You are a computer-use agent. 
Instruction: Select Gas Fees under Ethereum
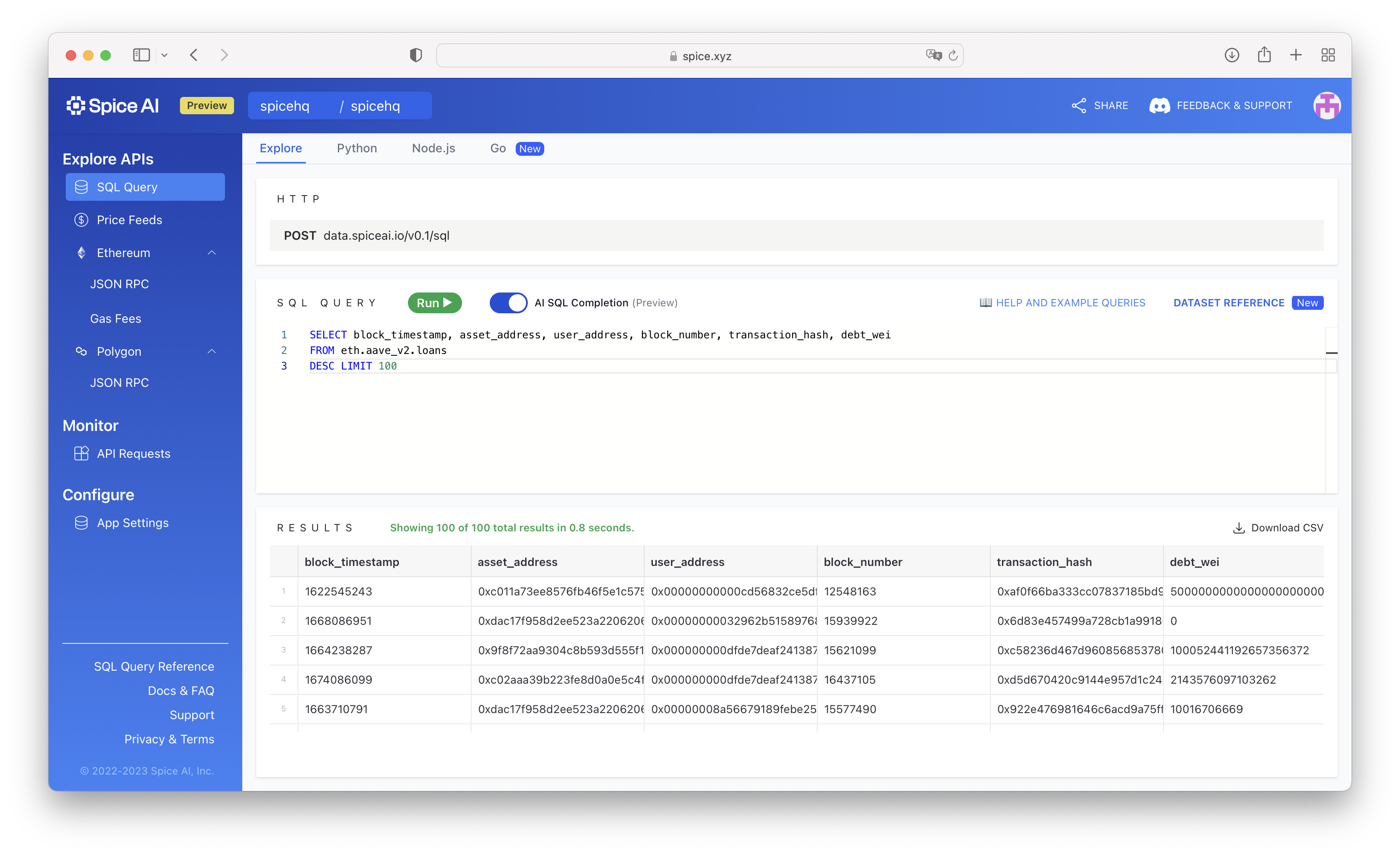(116, 319)
